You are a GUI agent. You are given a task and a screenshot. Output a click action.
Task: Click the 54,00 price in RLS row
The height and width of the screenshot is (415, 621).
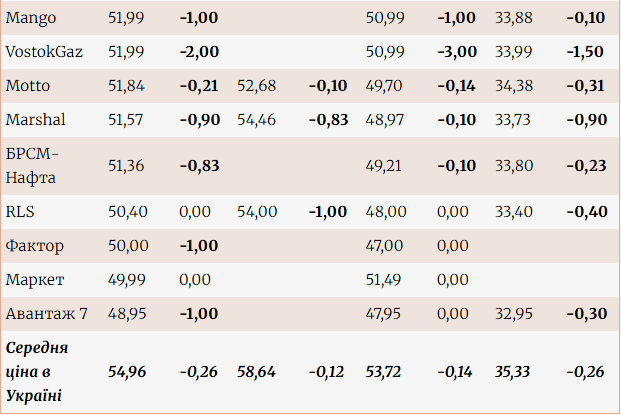point(256,211)
